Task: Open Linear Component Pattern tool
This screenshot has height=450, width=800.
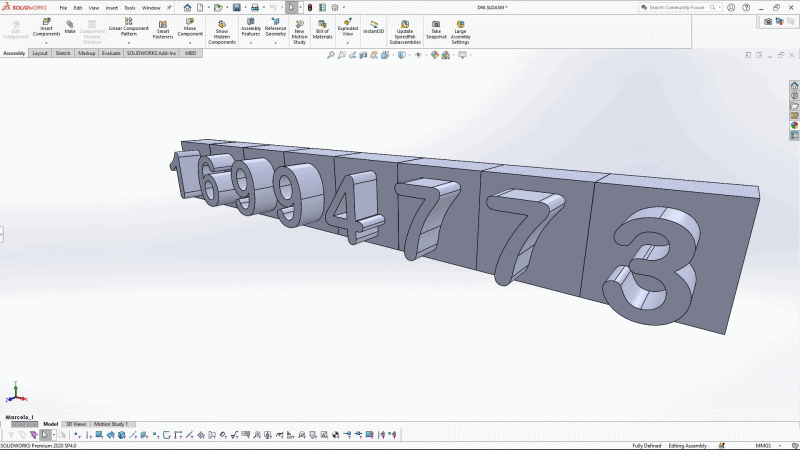Action: [129, 28]
